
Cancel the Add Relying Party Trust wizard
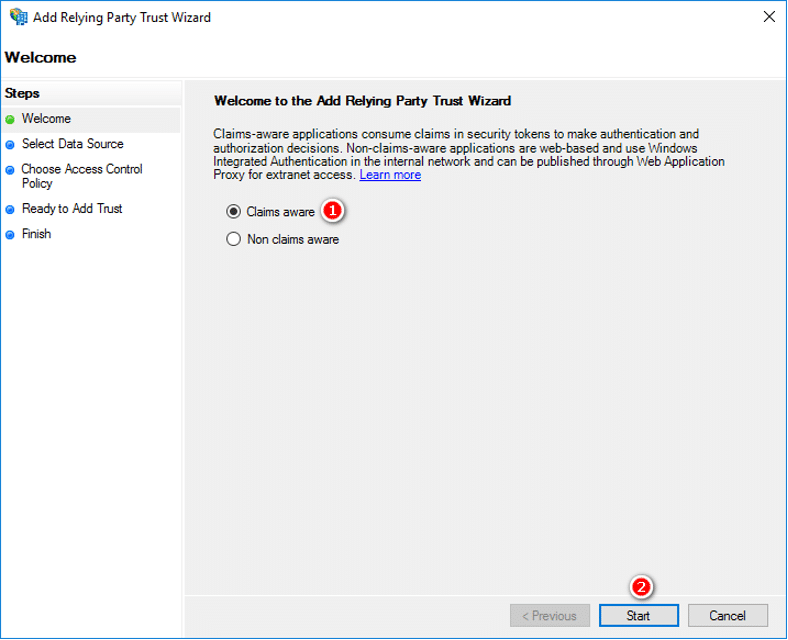(x=727, y=616)
